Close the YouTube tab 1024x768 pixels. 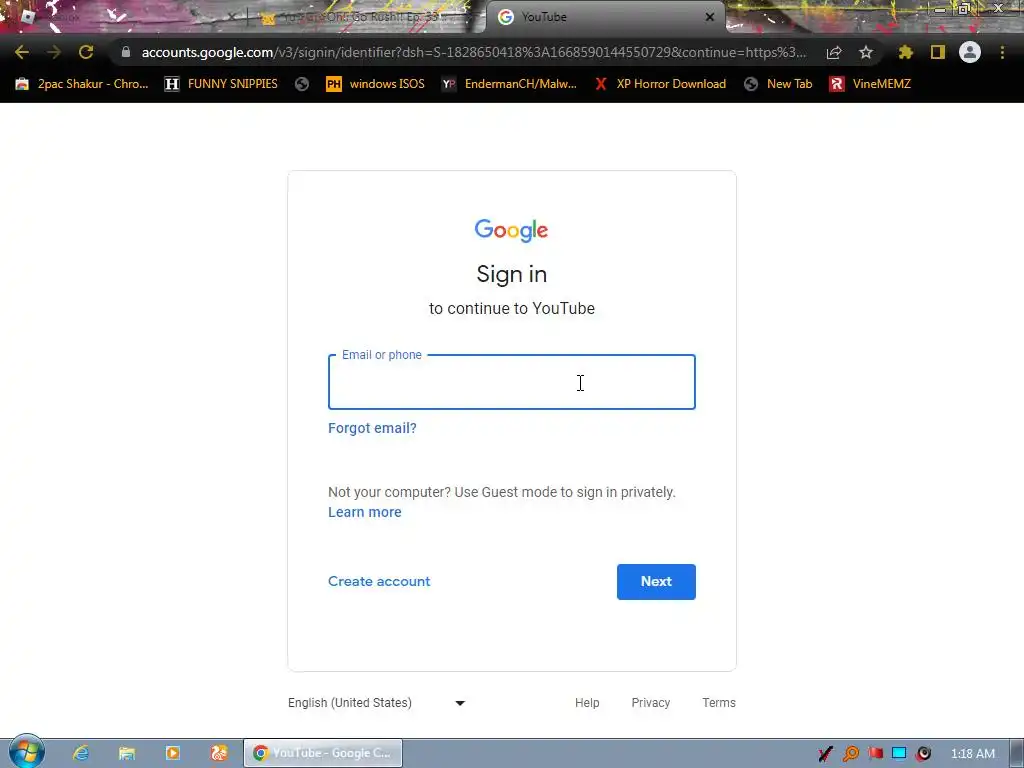coord(710,17)
